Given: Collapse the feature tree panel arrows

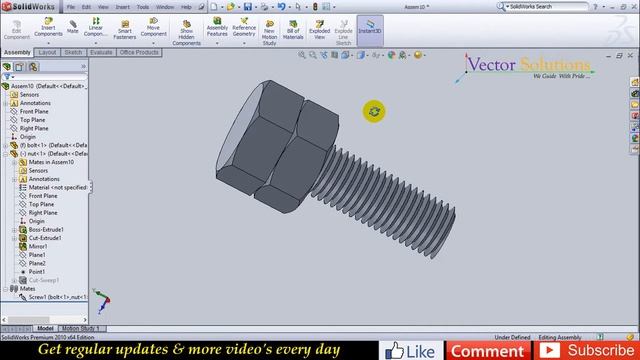Looking at the screenshot, I should (84, 66).
